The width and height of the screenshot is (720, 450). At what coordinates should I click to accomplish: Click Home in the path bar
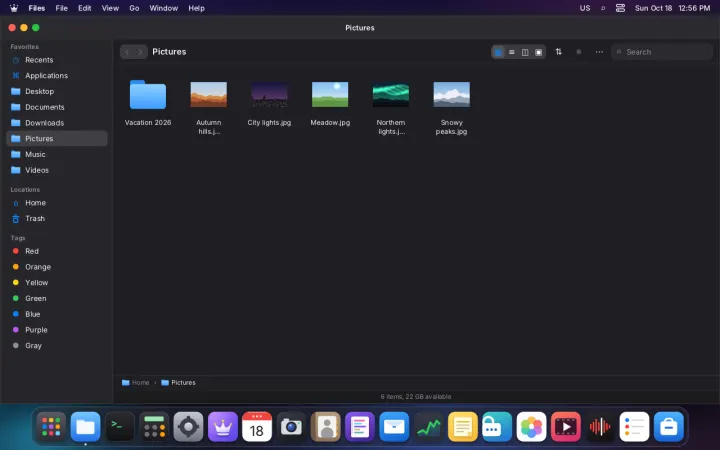[135, 382]
